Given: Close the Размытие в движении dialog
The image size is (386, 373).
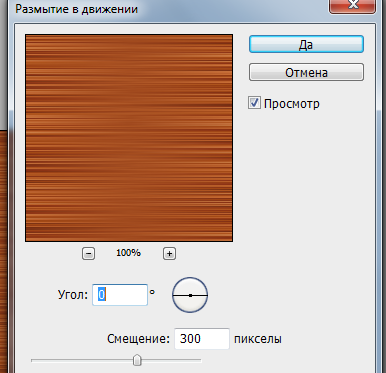Looking at the screenshot, I should point(352,6).
